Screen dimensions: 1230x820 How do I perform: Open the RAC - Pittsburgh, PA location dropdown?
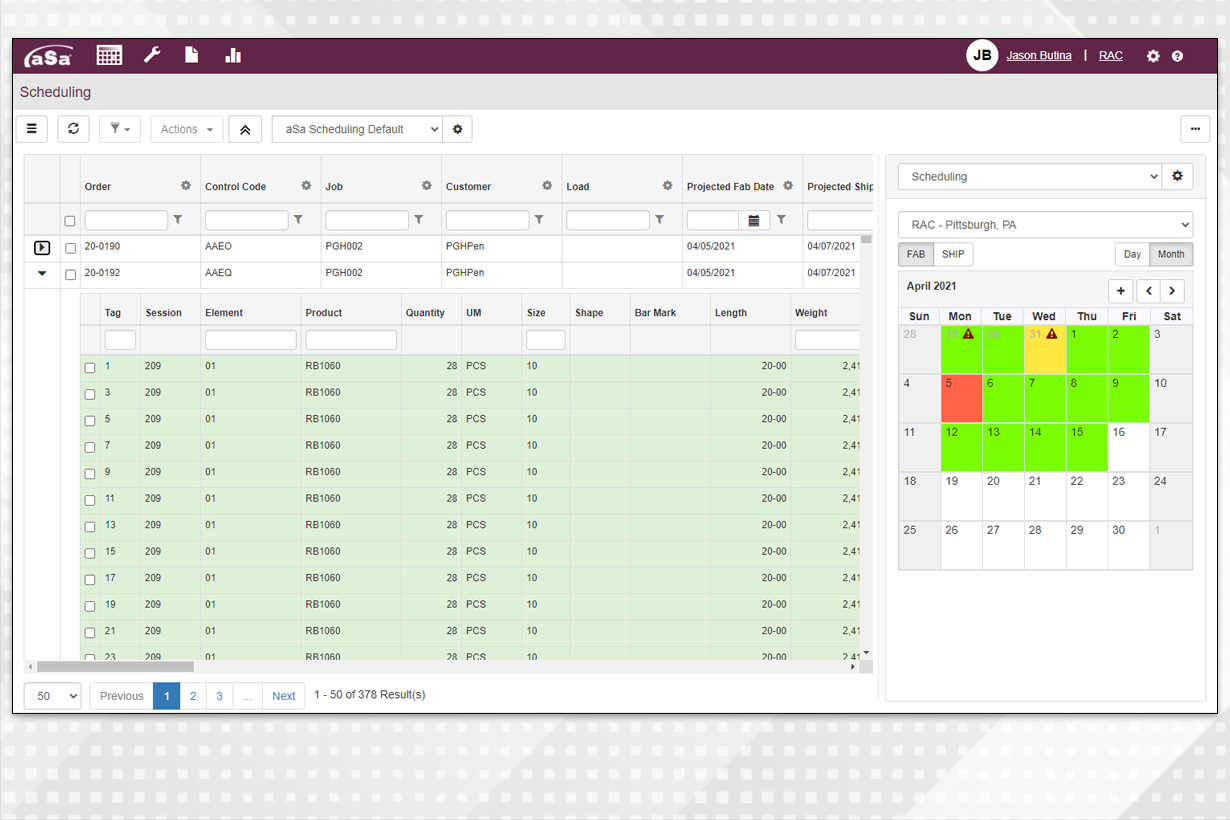coord(1045,224)
